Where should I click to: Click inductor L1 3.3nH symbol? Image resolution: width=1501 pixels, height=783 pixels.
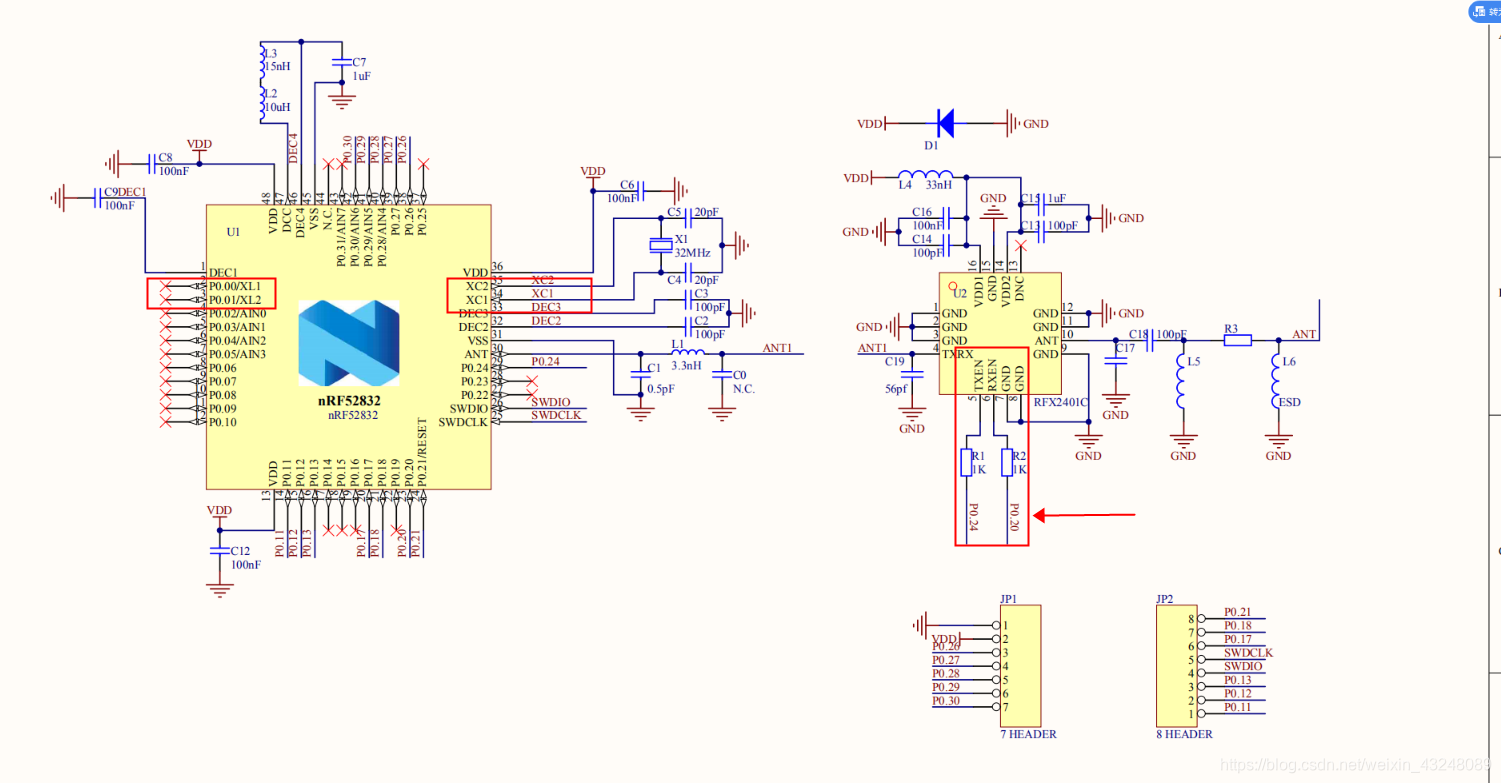click(686, 353)
